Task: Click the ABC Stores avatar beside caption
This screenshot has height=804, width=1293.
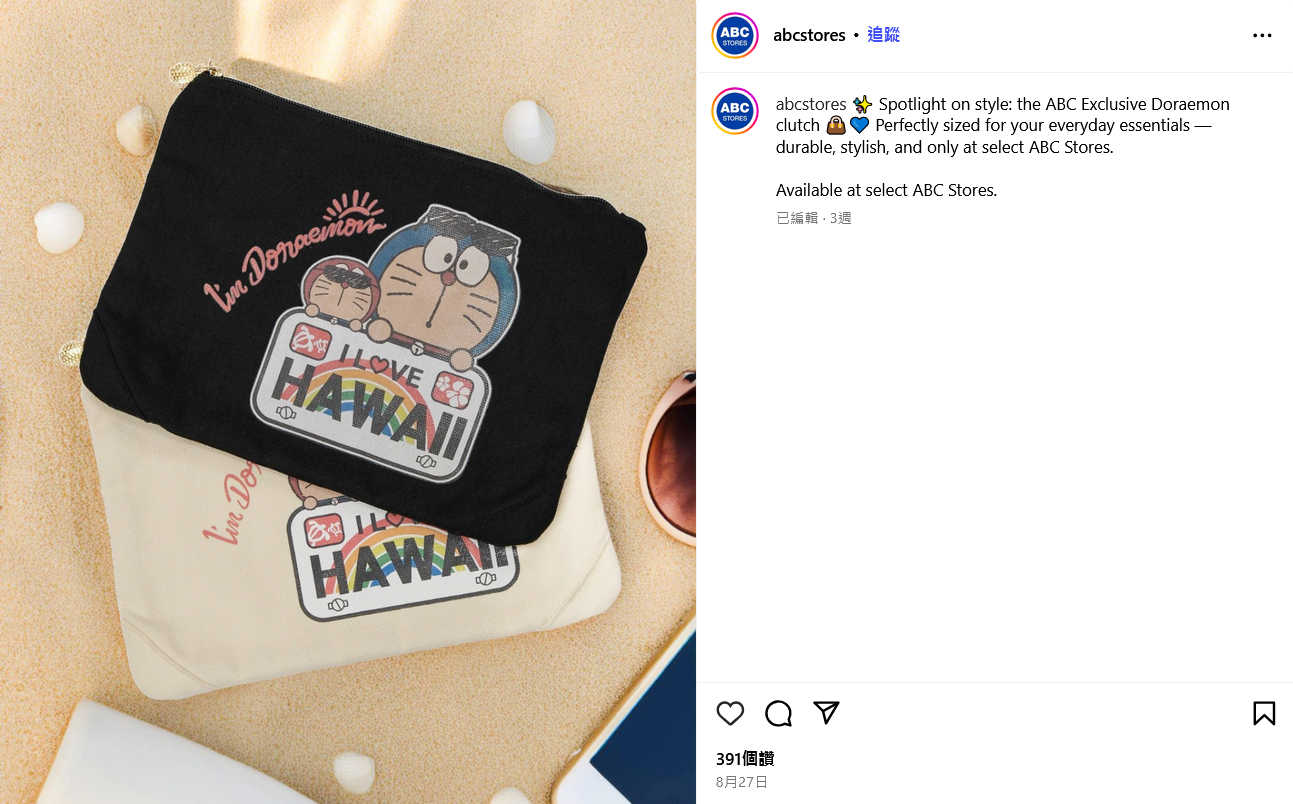Action: click(x=735, y=111)
